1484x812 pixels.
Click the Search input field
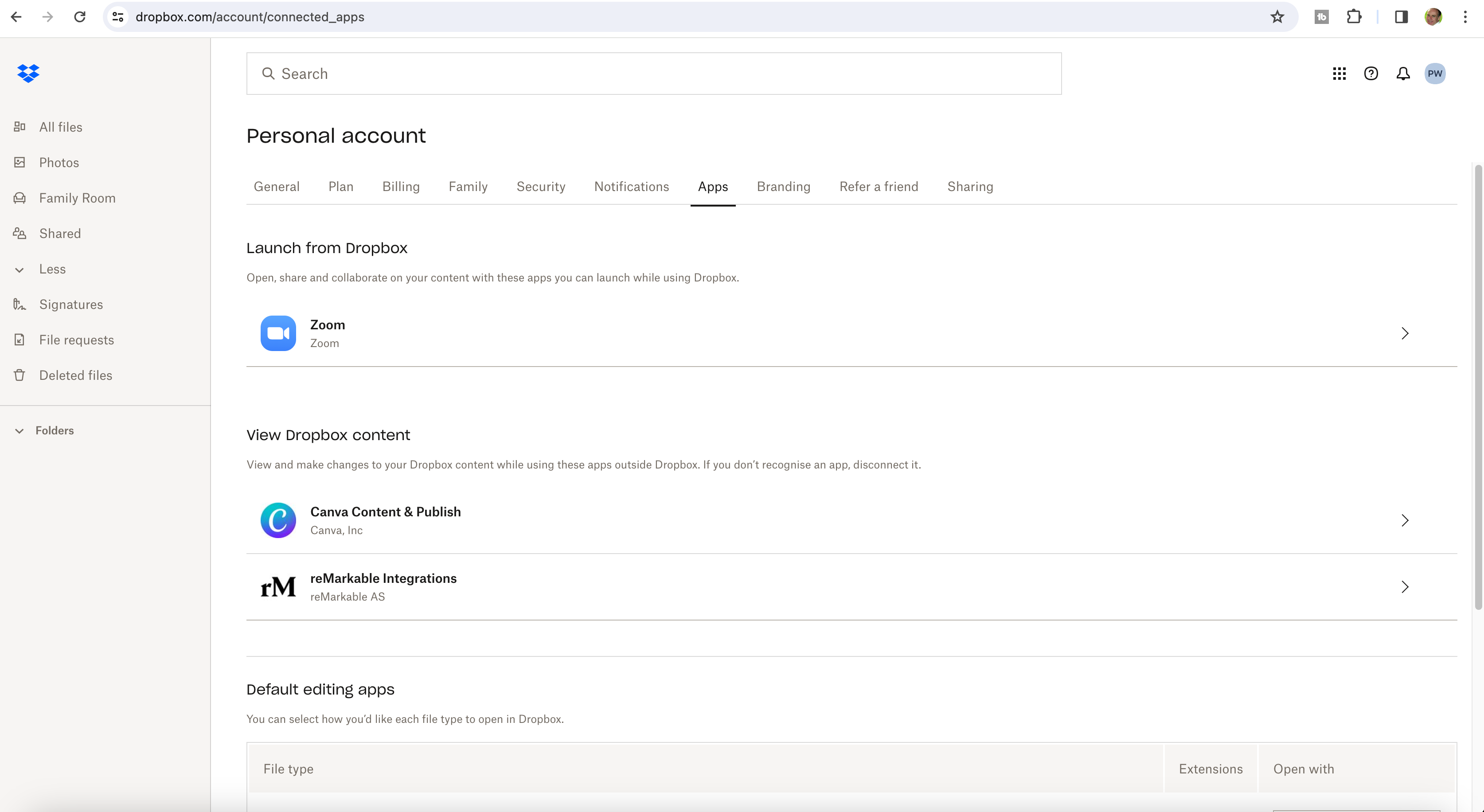coord(654,73)
